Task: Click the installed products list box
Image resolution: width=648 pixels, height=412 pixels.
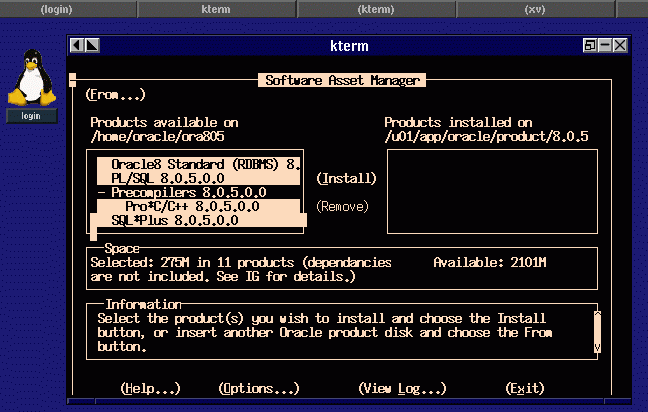Action: (x=492, y=192)
